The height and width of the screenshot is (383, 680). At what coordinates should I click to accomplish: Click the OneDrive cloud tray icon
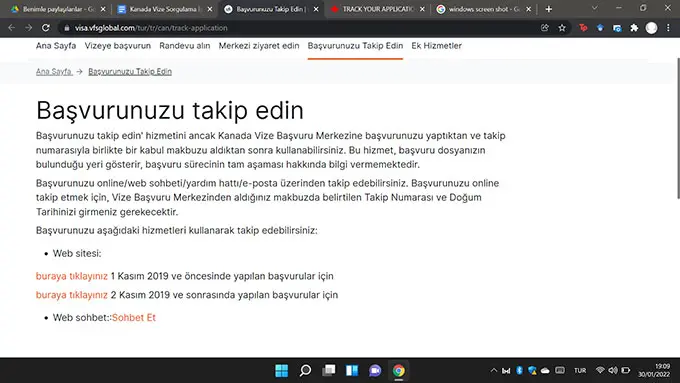[545, 371]
